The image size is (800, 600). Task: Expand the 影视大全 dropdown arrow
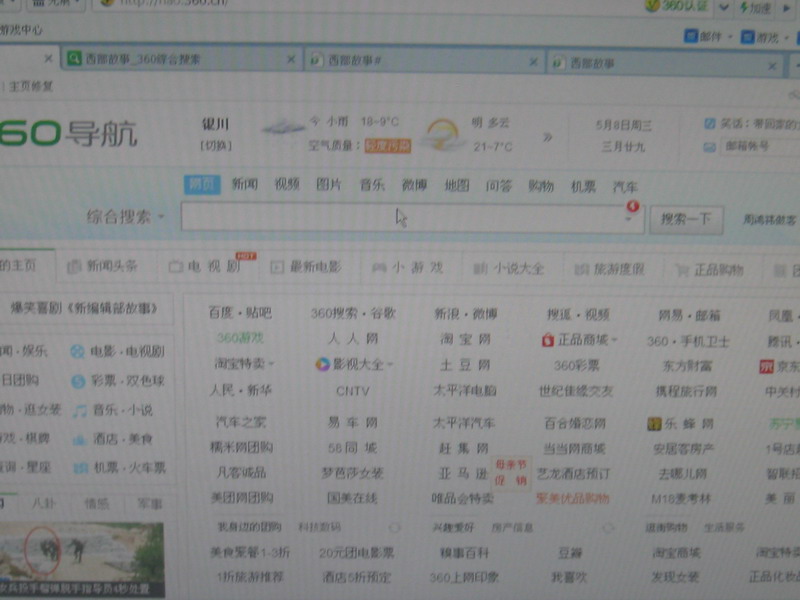point(390,364)
